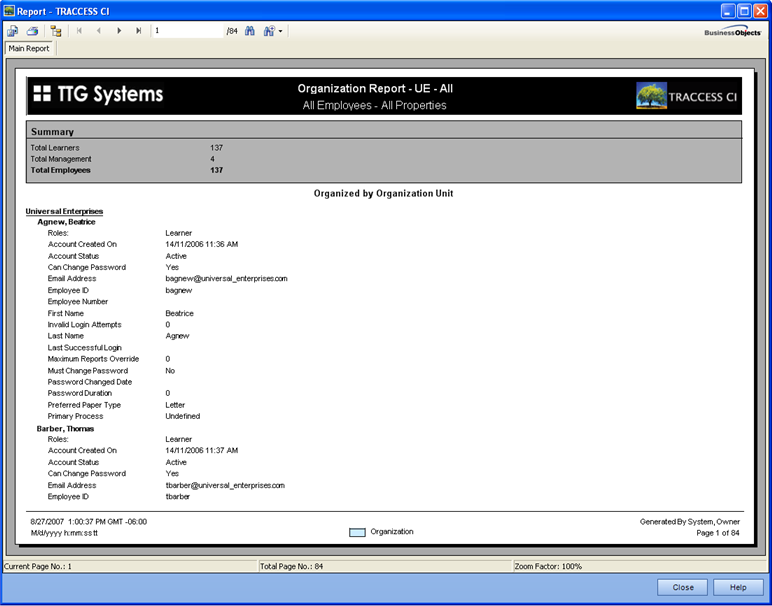The image size is (772, 606).
Task: Click the Undefined value
Action: pyautogui.click(x=183, y=416)
